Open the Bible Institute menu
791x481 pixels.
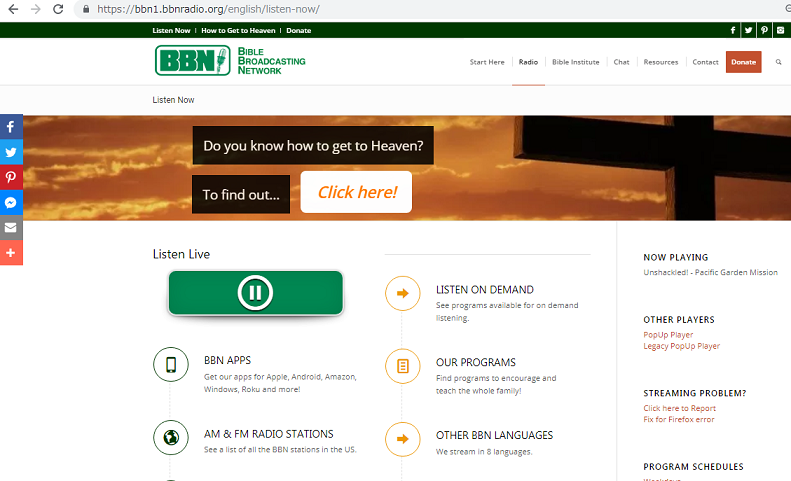coord(576,62)
